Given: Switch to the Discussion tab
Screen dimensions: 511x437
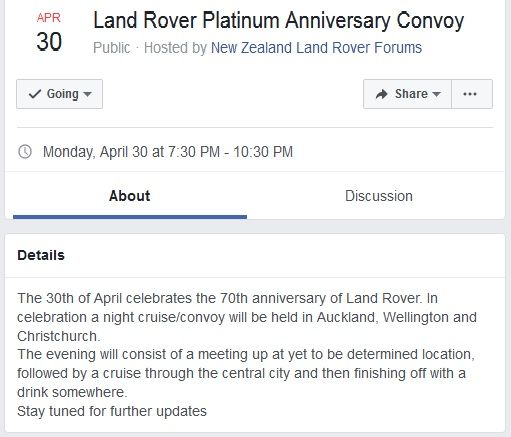Looking at the screenshot, I should point(379,196).
